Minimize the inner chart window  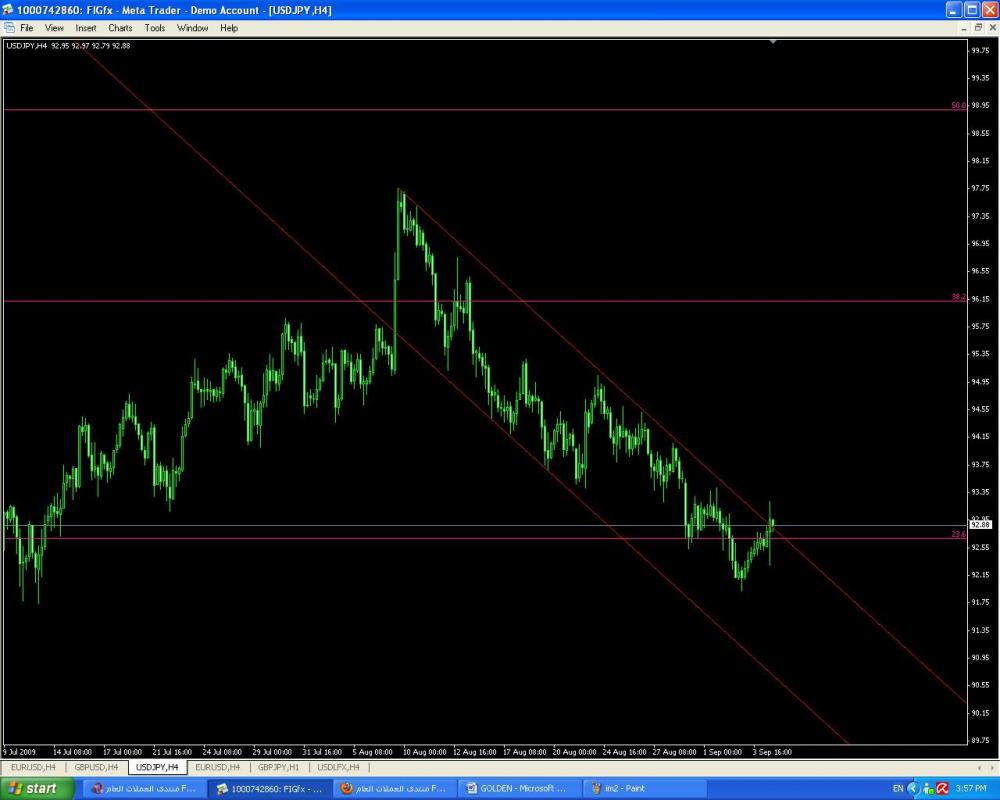pyautogui.click(x=964, y=28)
